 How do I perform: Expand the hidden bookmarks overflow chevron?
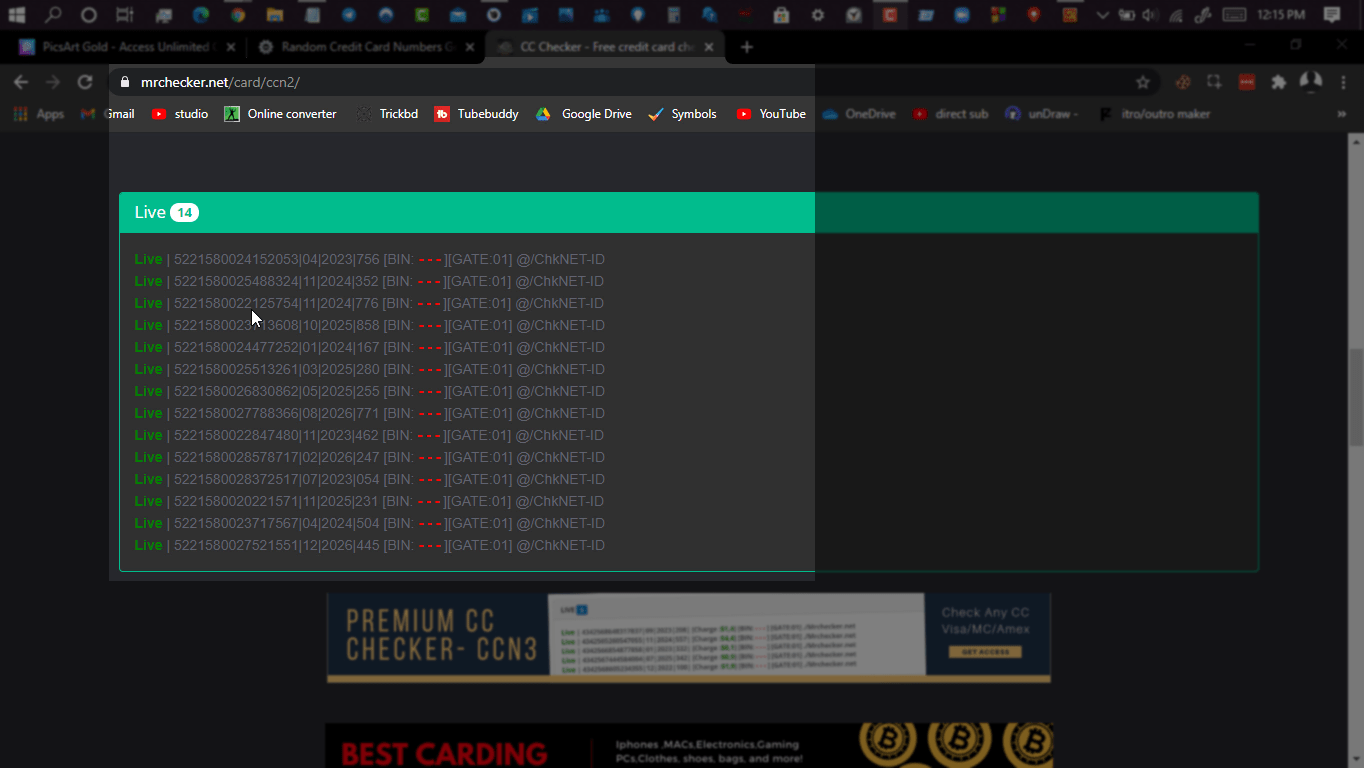point(1341,114)
